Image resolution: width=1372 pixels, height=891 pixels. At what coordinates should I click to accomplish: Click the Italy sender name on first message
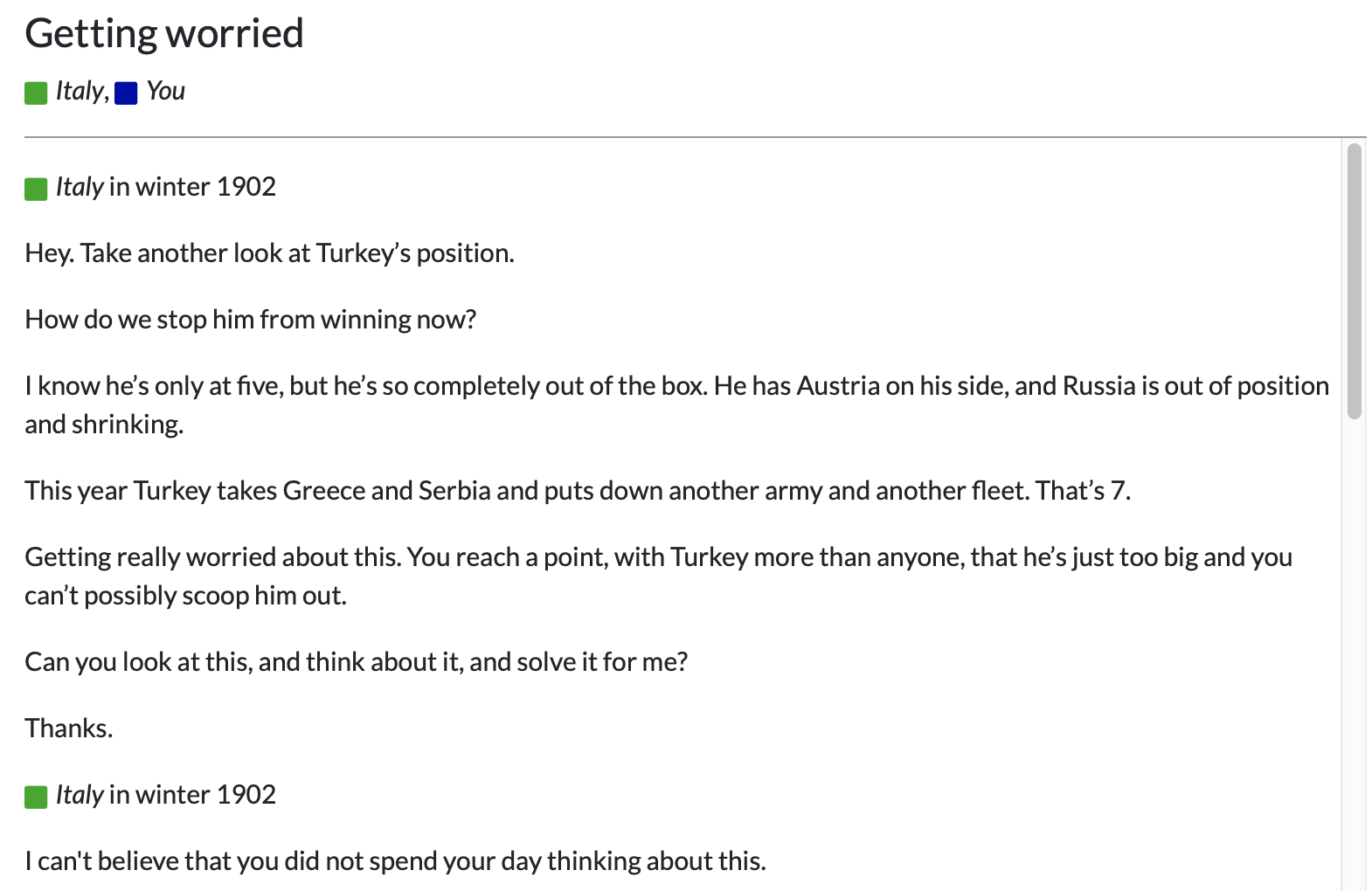pos(80,187)
